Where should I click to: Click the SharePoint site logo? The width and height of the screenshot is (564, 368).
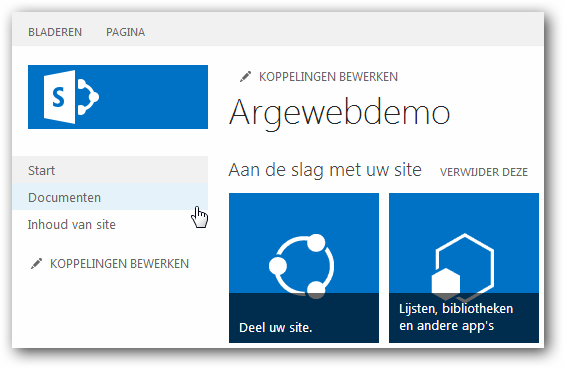coord(118,97)
